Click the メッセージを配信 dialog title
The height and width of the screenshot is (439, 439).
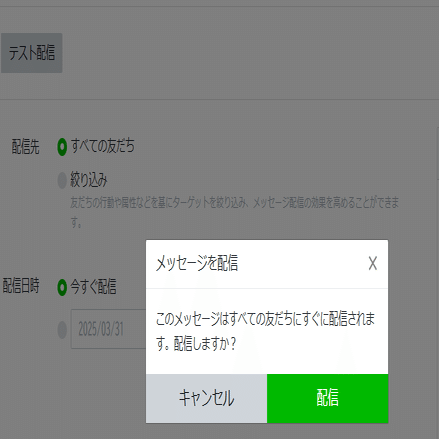point(197,263)
